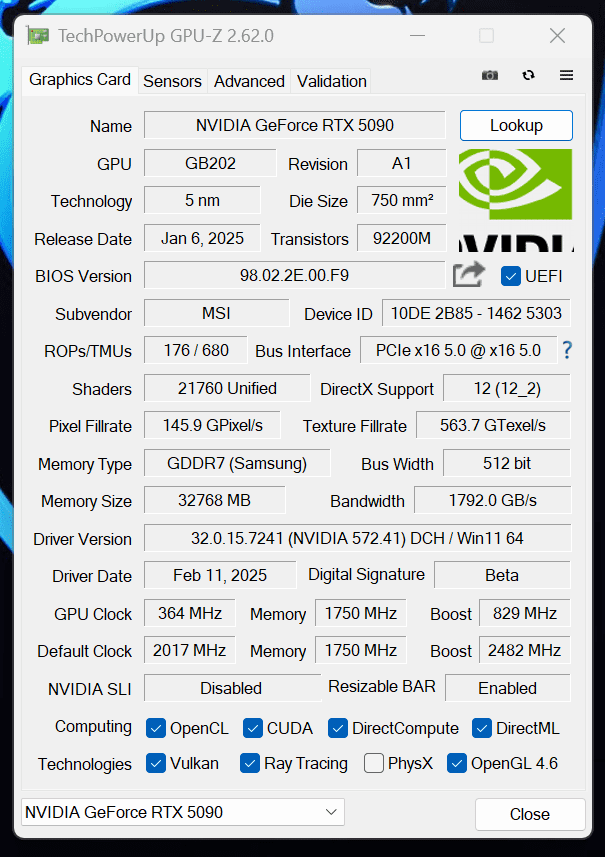Viewport: 605px width, 857px height.
Task: Click the Resizable BAR field Enabled
Action: (508, 688)
